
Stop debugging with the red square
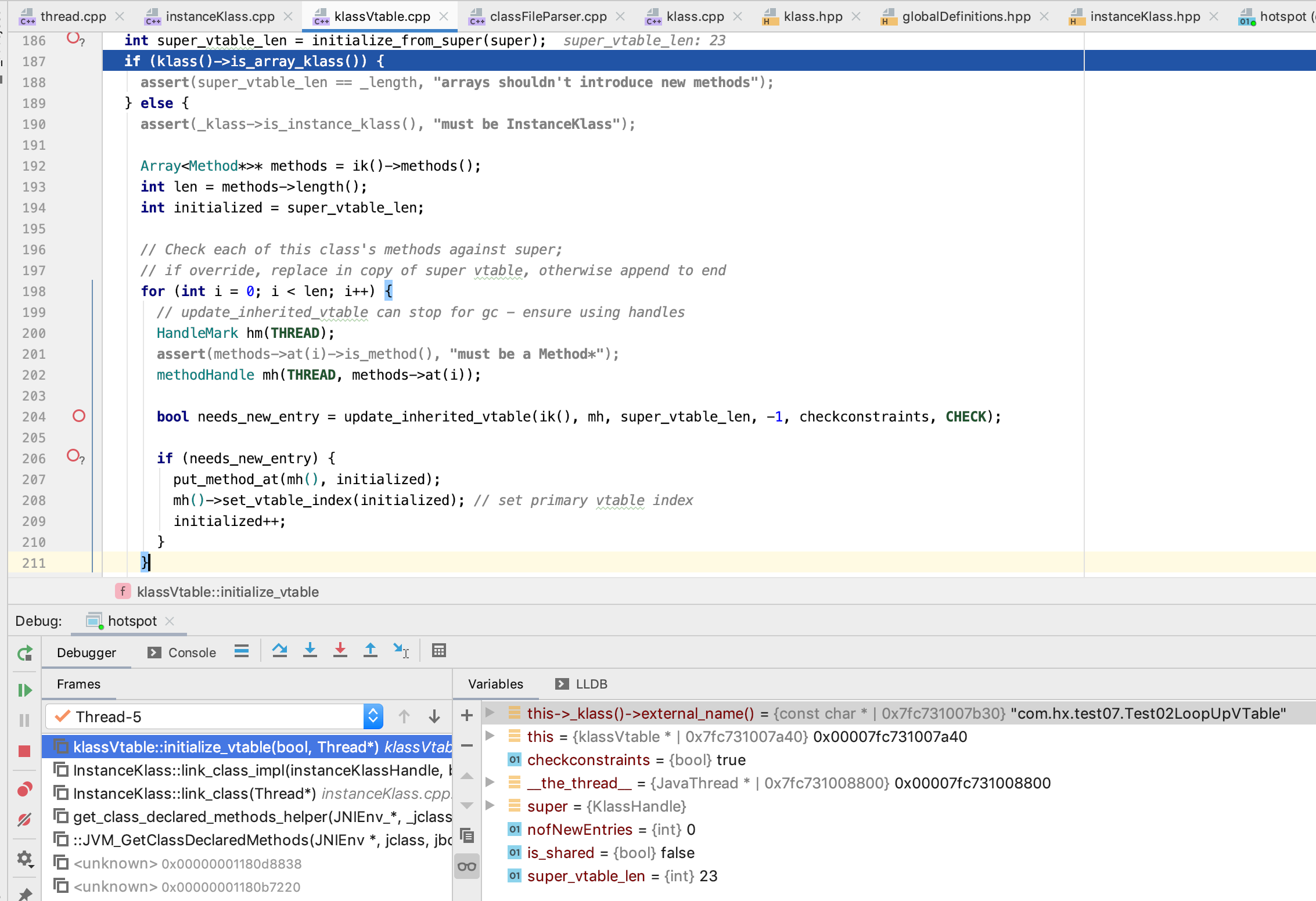[x=24, y=752]
